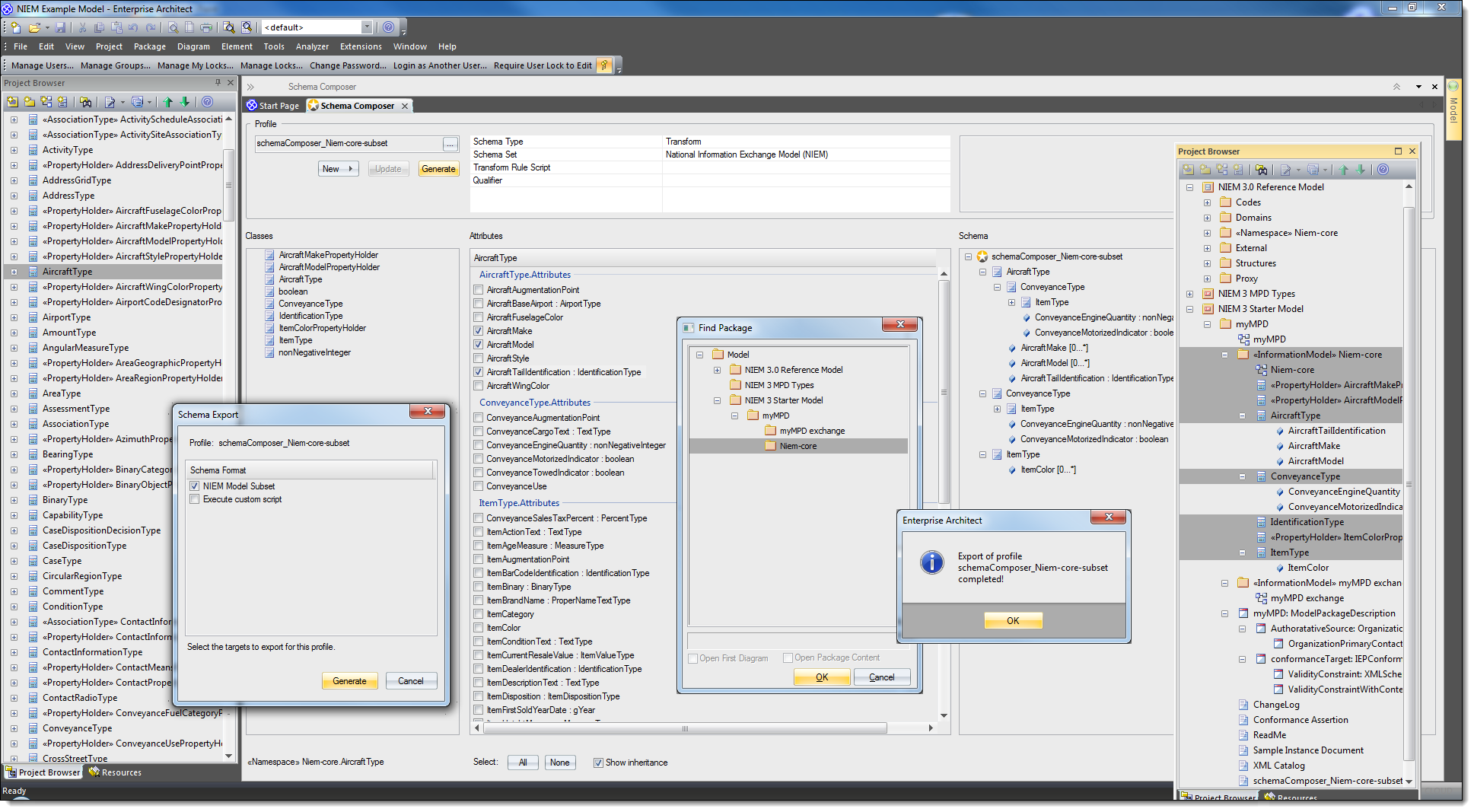Click the New Project icon in main toolbar
This screenshot has width=1474, height=812.
tap(15, 27)
